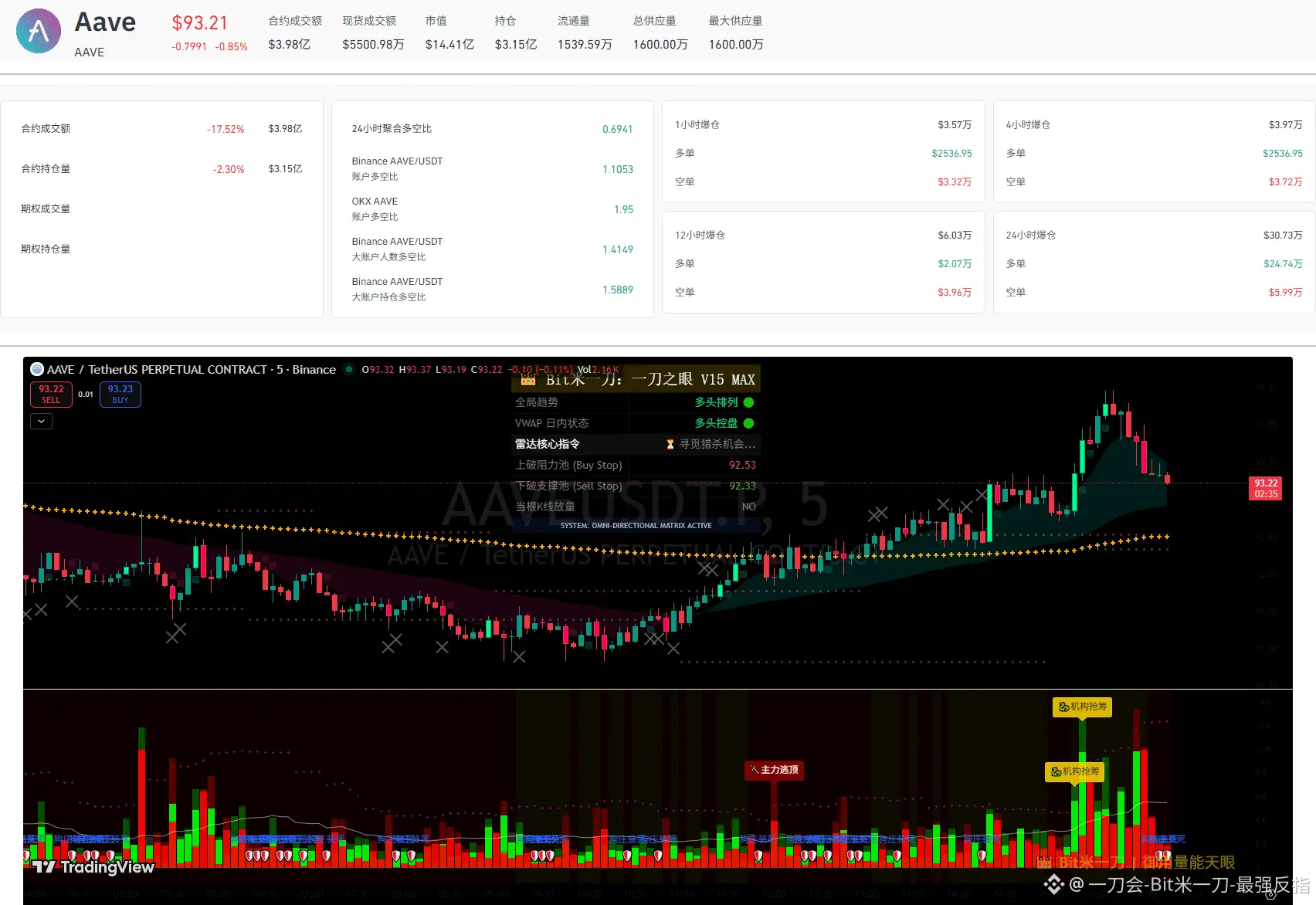Open the TradingView logo on the chart
1316x905 pixels.
point(93,866)
